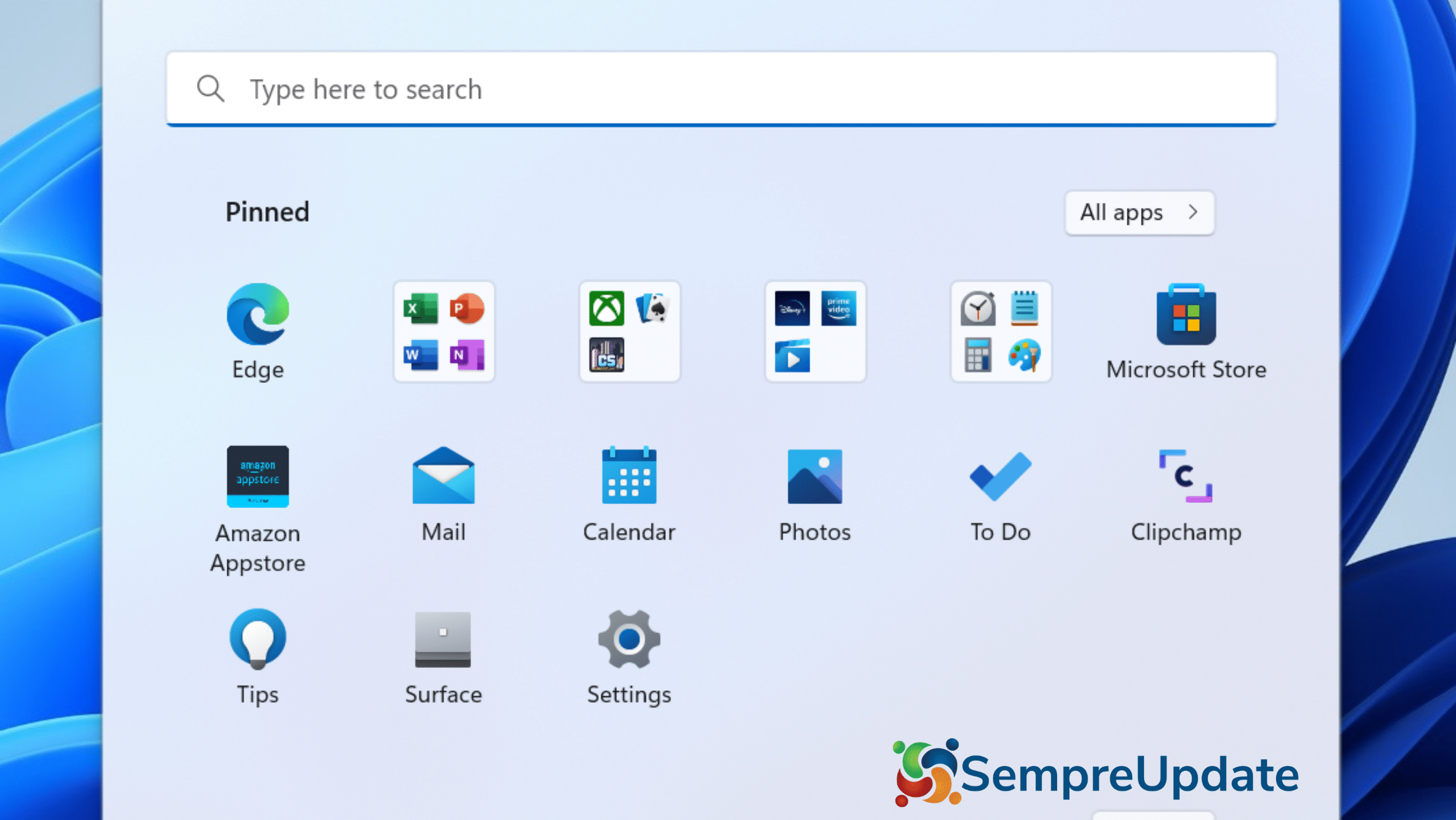Launch the Microsoft Store
Screen dimensions: 1456x820
[x=1186, y=331]
